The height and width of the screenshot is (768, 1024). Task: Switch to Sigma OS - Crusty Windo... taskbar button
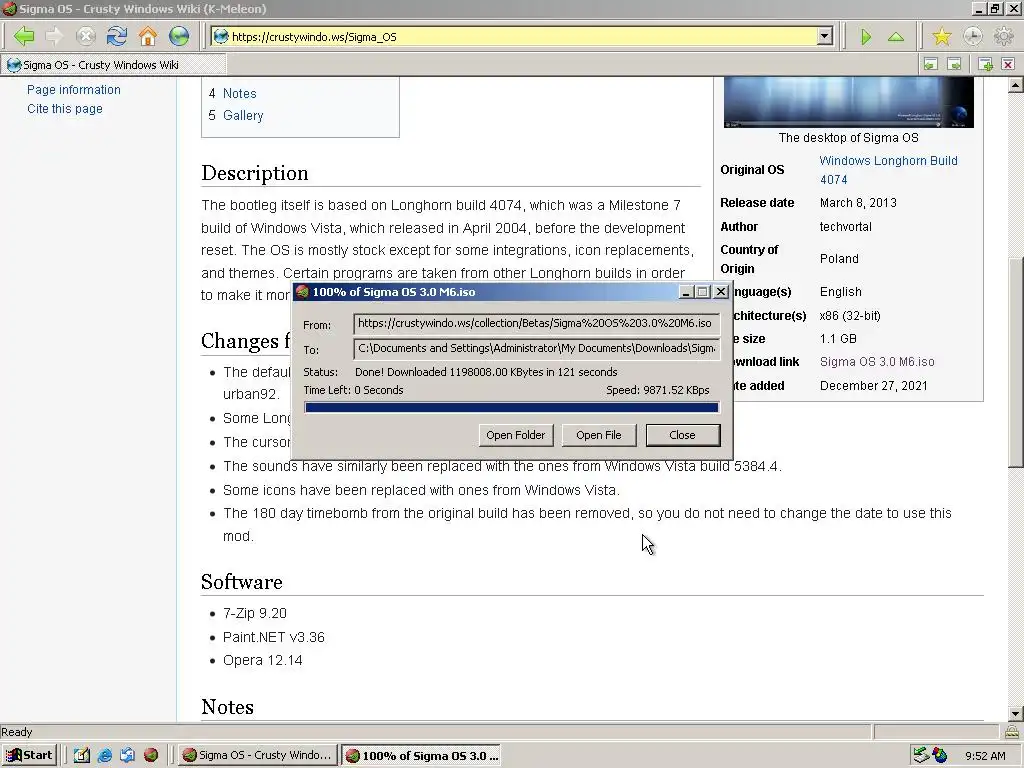coord(257,755)
